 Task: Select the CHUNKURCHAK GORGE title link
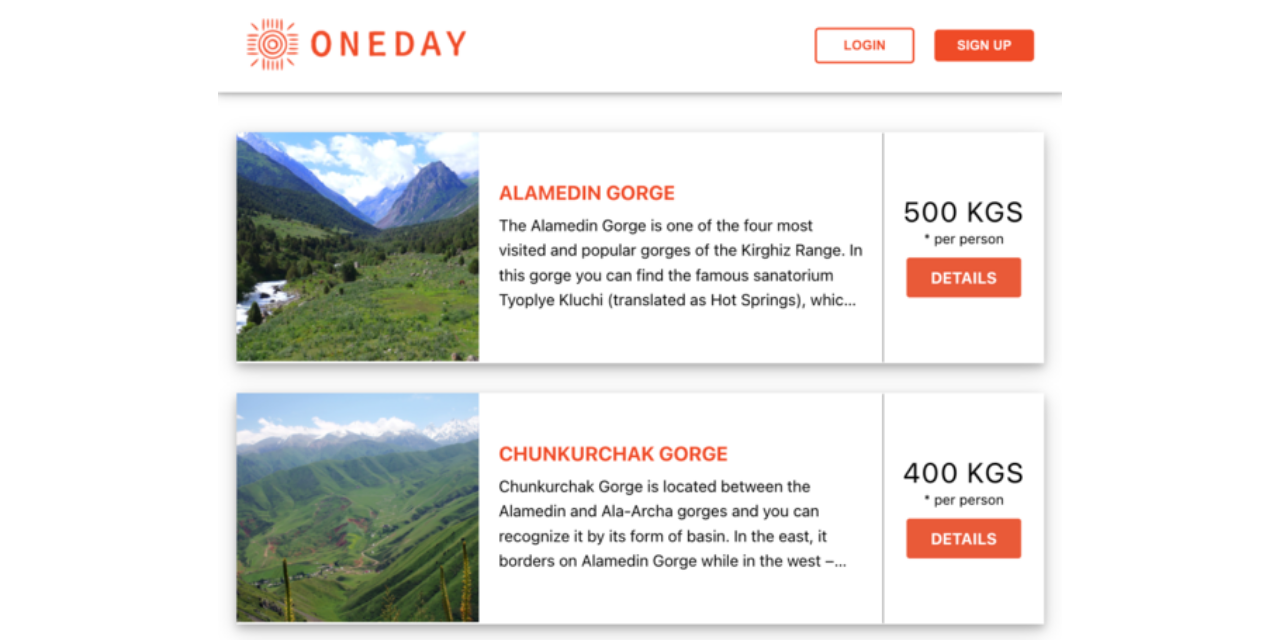pos(613,453)
